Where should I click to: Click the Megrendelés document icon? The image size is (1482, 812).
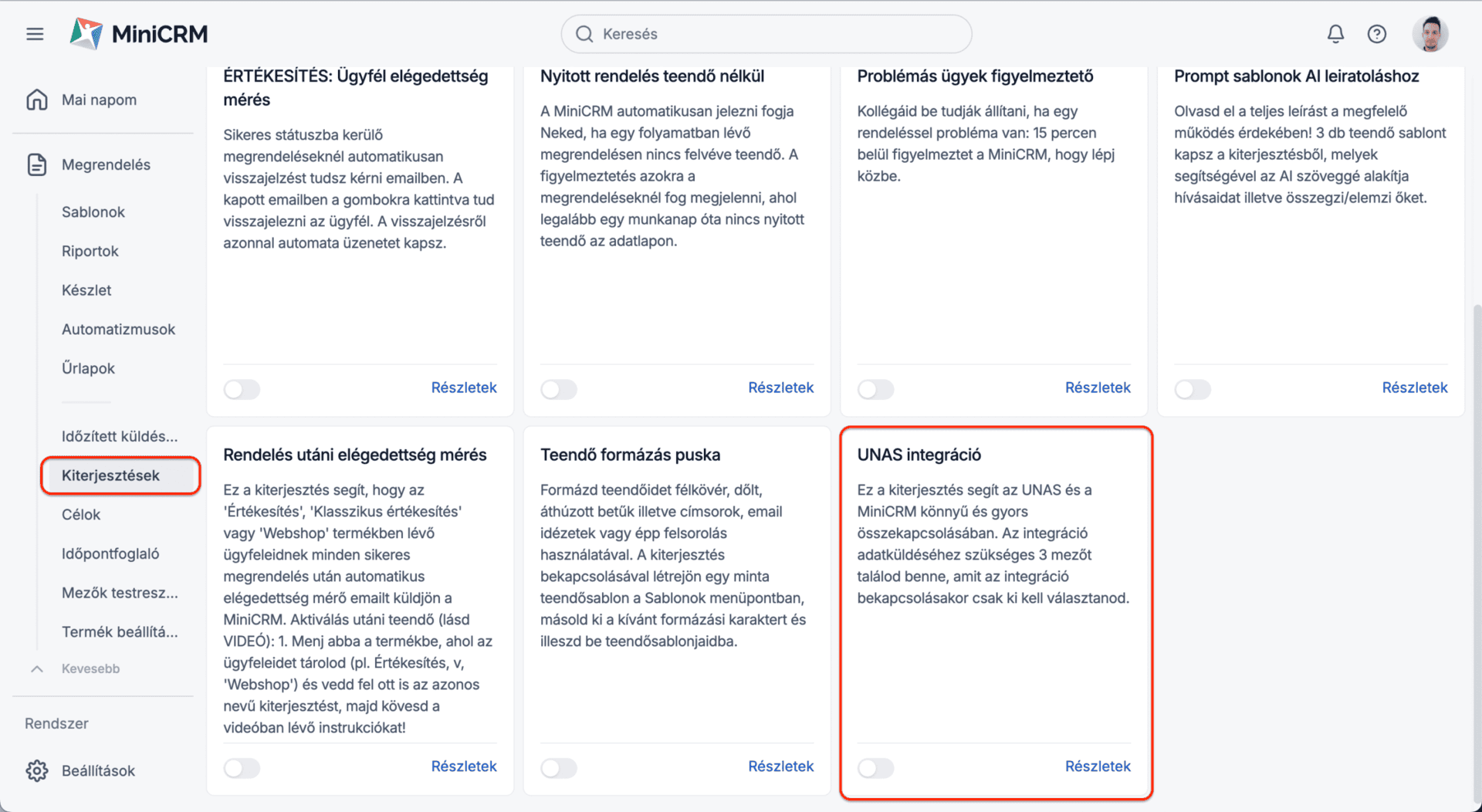pos(36,164)
